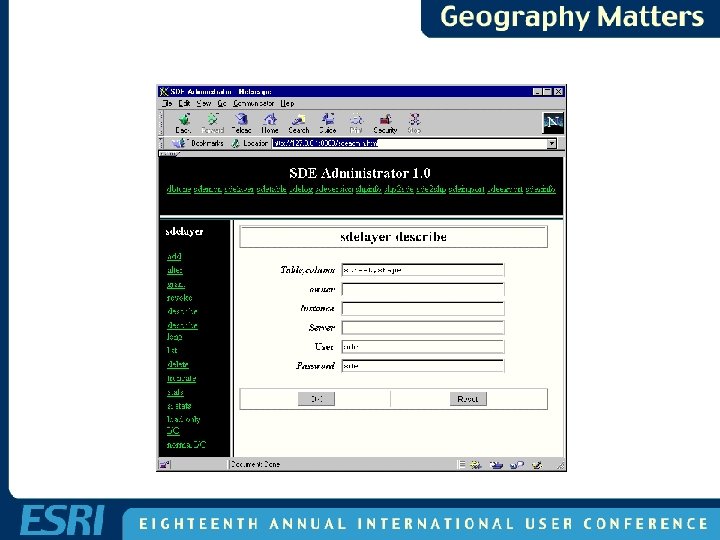Select the stats link in sidebar
Screen dimensions: 720x540
point(175,392)
